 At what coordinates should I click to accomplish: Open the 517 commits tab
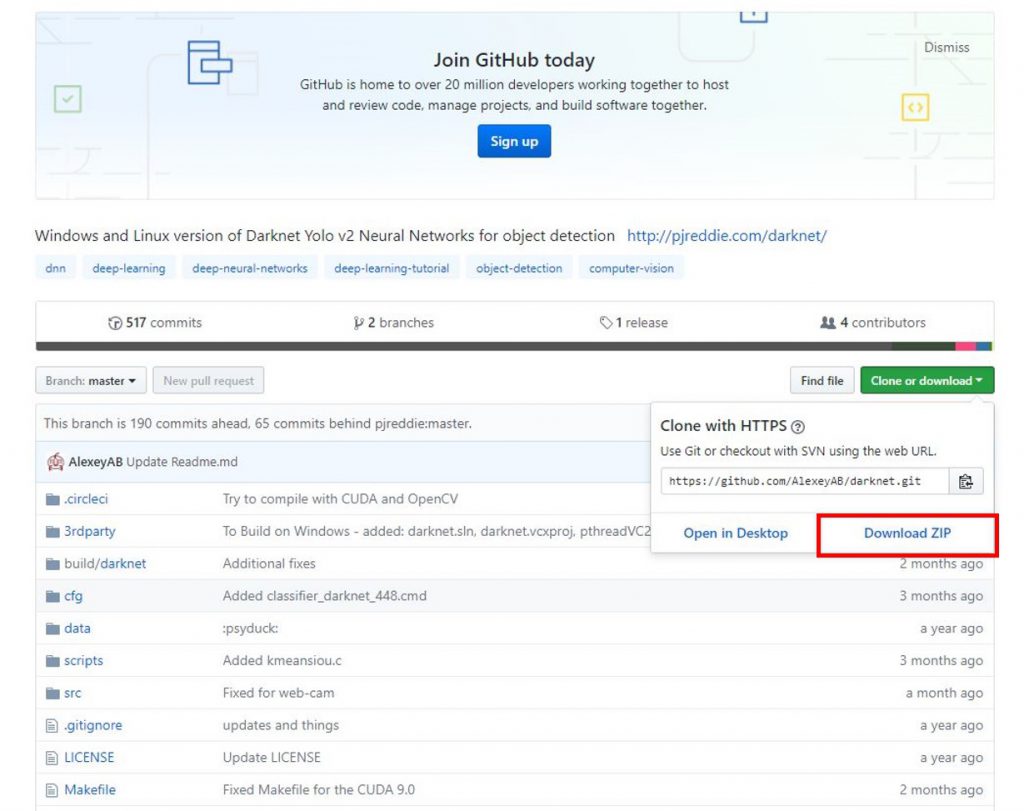click(x=155, y=323)
